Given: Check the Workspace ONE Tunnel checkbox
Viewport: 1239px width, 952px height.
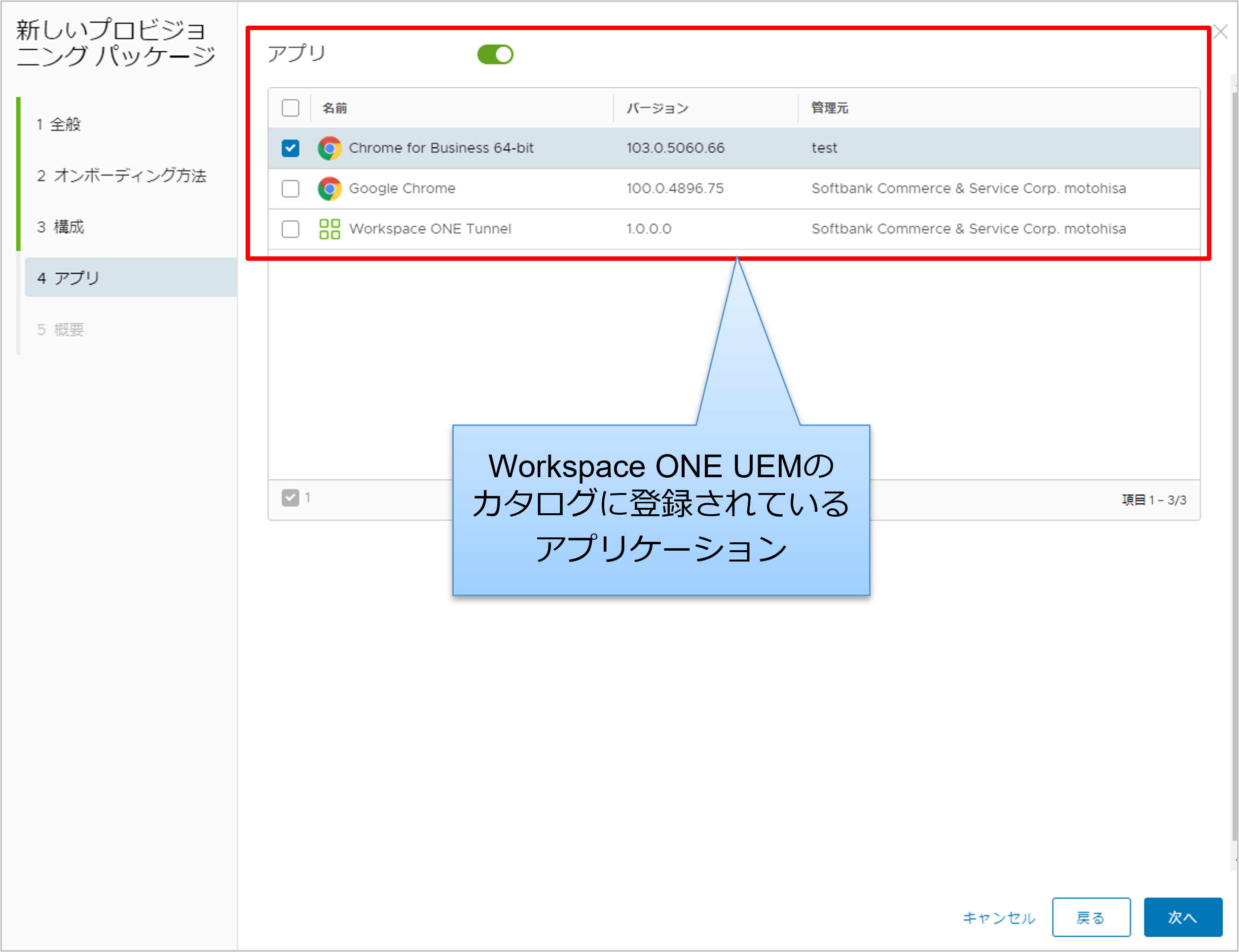Looking at the screenshot, I should click(x=290, y=229).
